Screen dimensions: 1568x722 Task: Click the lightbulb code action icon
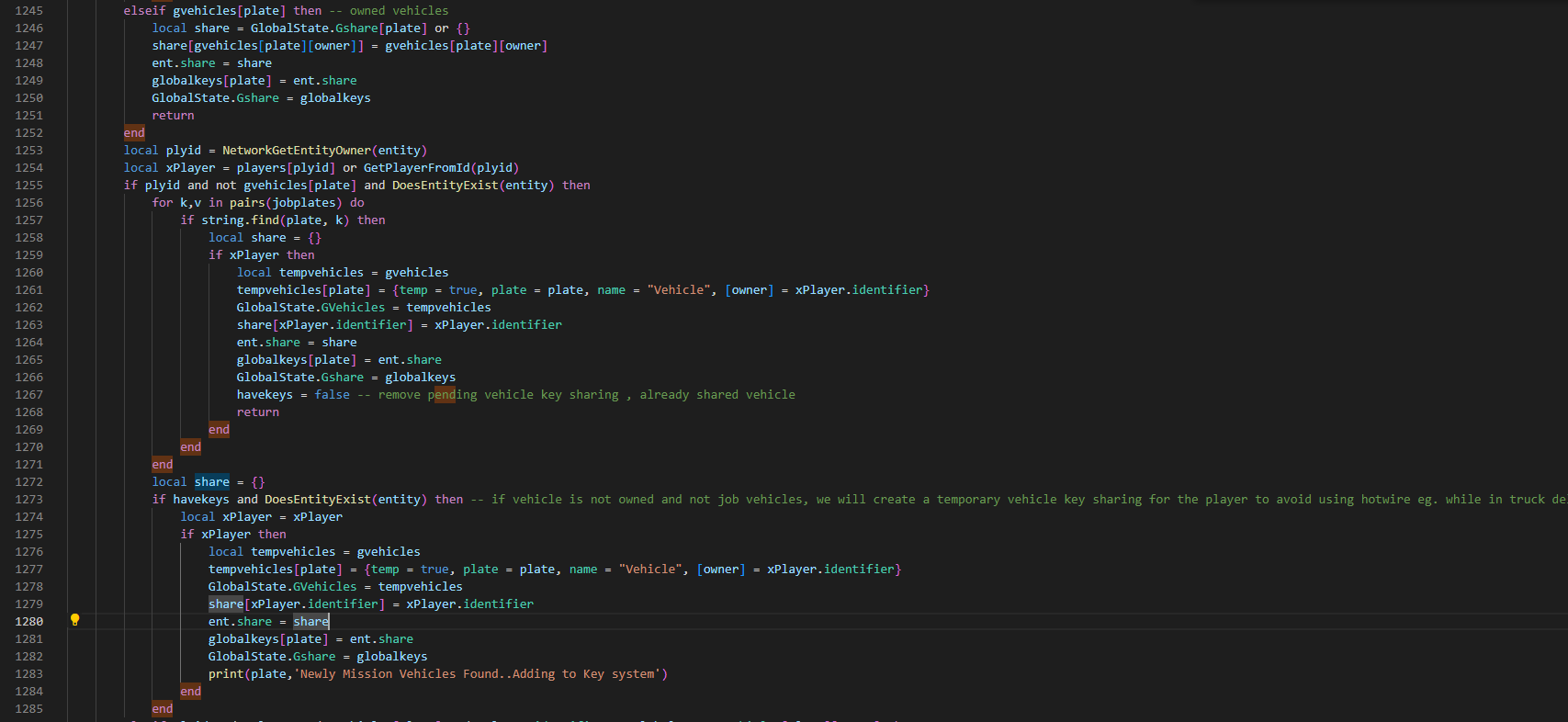point(75,620)
